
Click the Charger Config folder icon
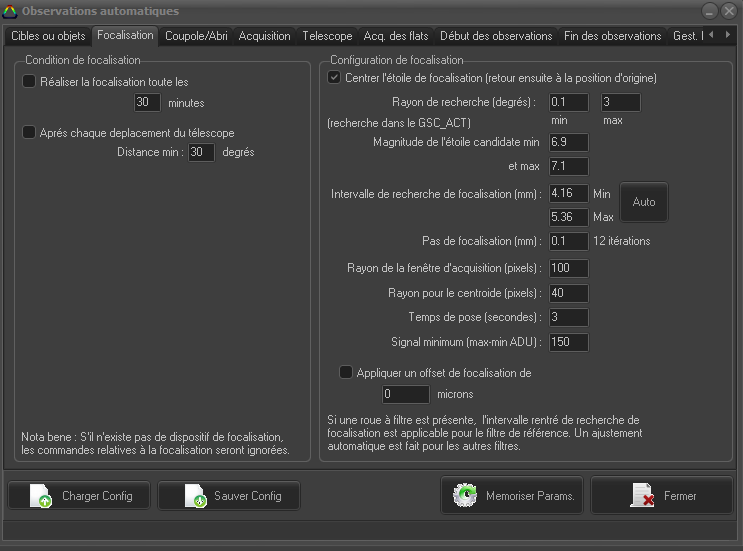click(41, 496)
